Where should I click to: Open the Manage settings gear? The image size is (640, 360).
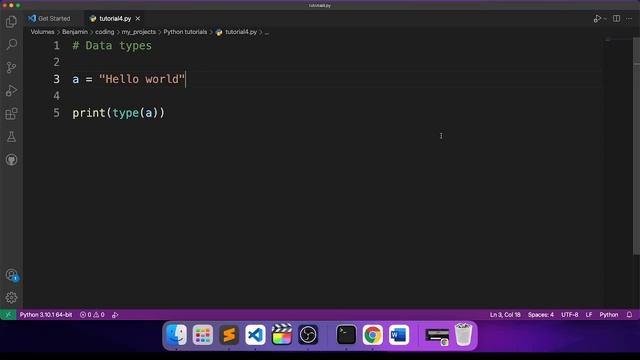tap(11, 298)
